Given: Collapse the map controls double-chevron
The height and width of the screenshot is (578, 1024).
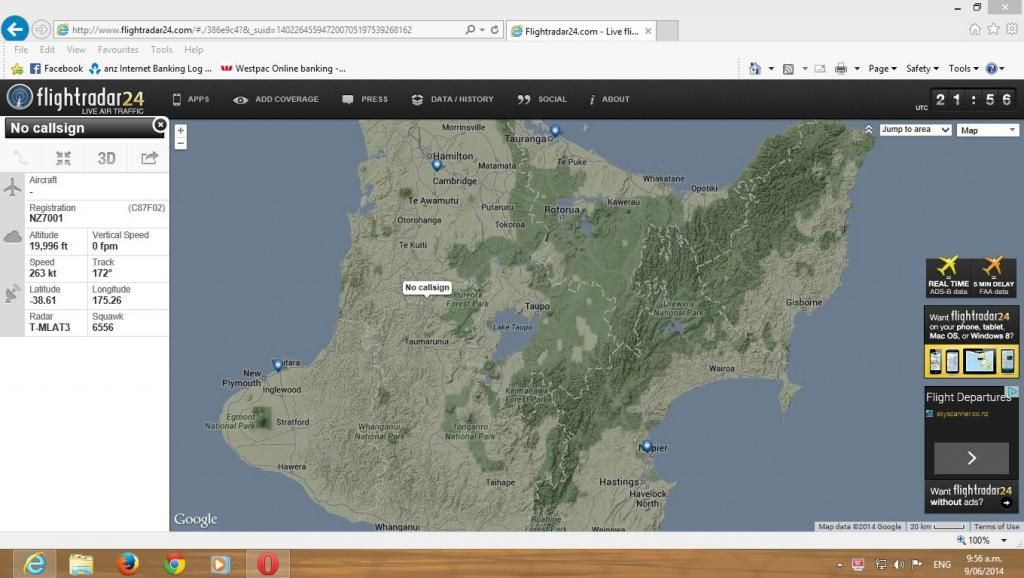Looking at the screenshot, I should tap(869, 130).
